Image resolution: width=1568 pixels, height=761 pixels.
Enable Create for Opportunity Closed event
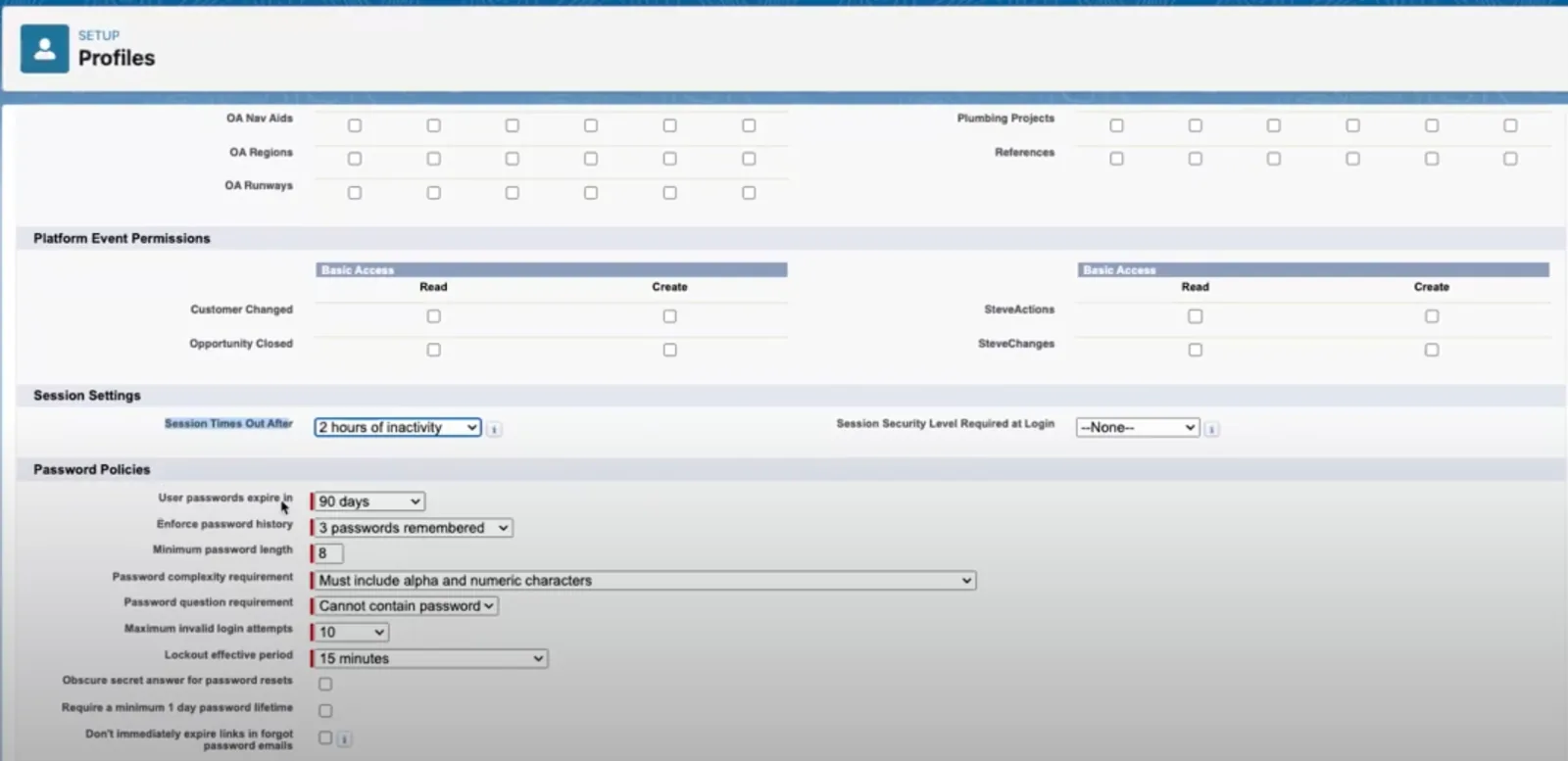click(x=669, y=350)
